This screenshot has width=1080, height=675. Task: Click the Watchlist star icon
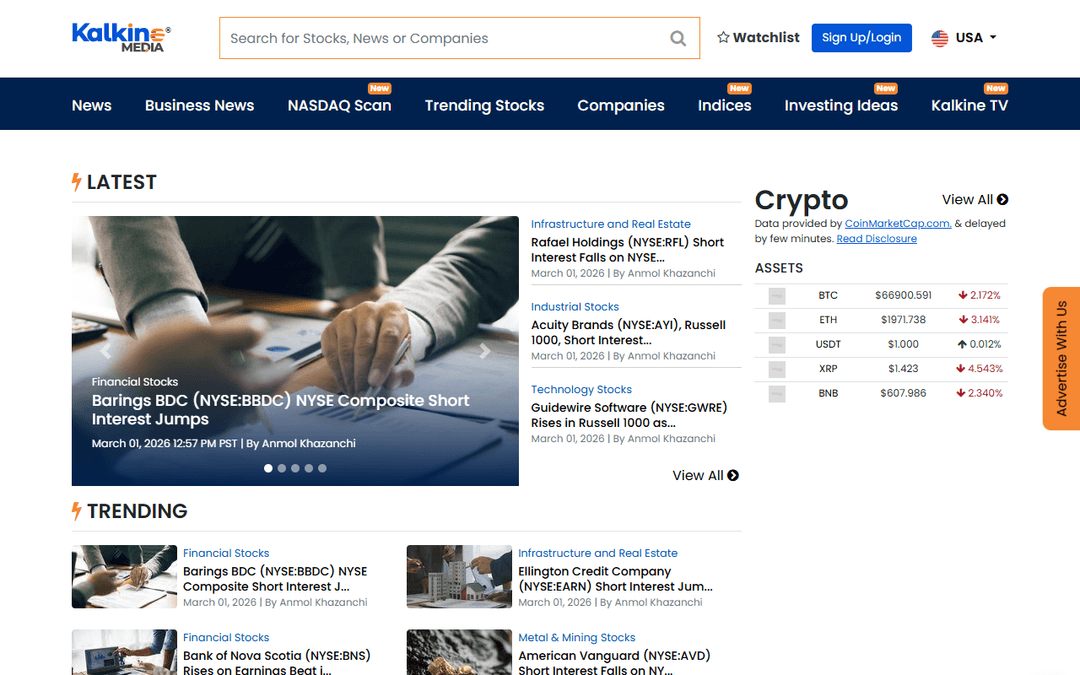pyautogui.click(x=723, y=37)
